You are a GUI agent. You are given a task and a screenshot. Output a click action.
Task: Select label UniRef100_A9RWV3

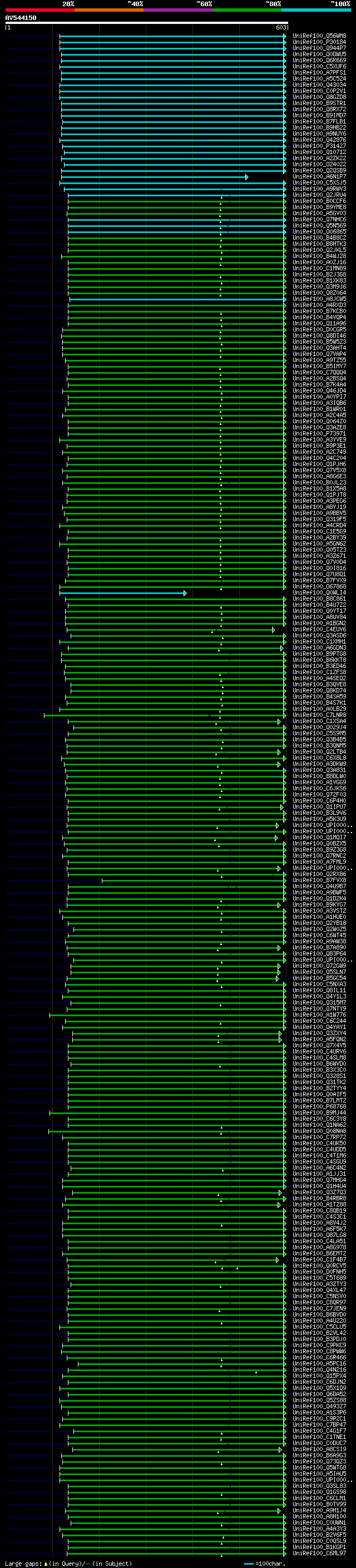point(319,189)
